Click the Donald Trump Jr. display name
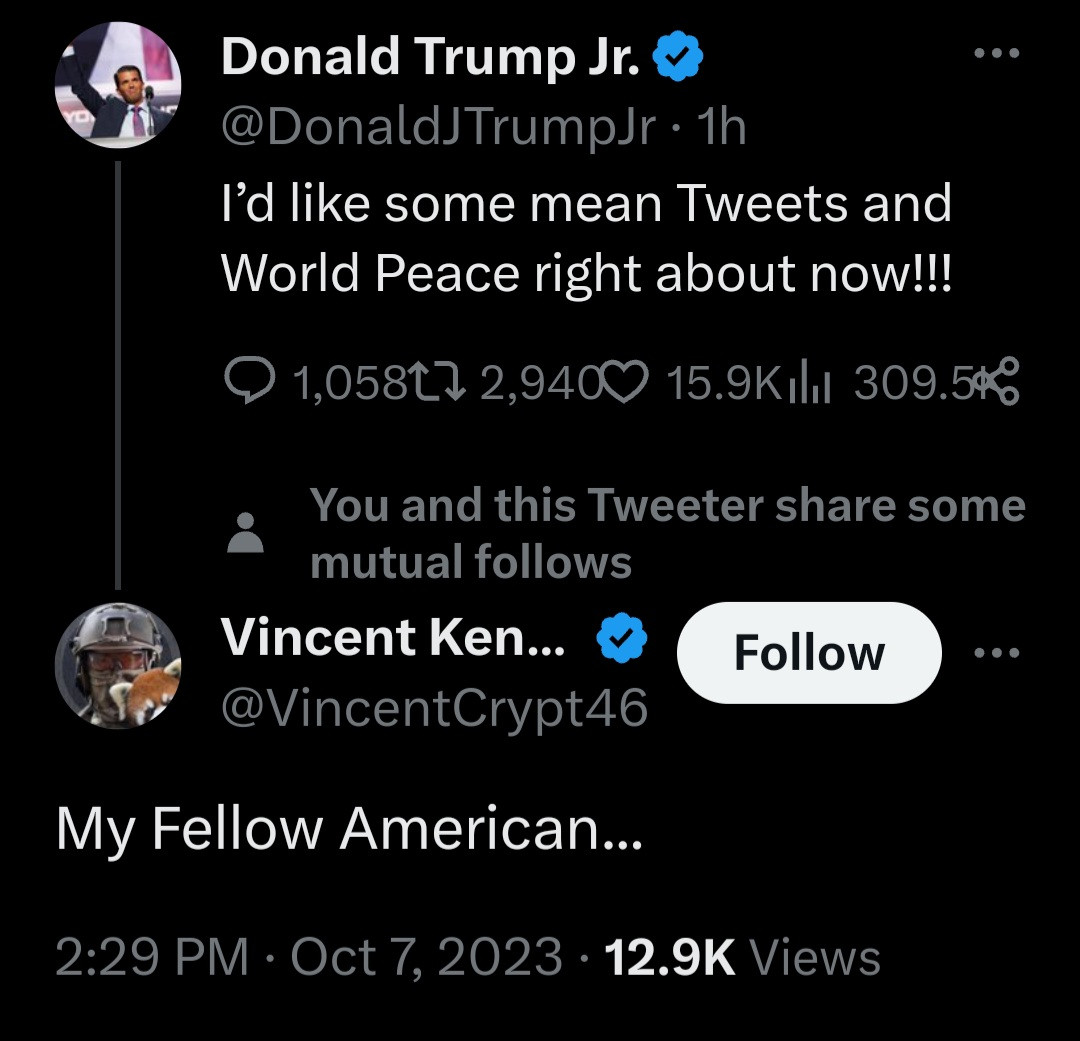The width and height of the screenshot is (1080, 1041). click(x=430, y=58)
